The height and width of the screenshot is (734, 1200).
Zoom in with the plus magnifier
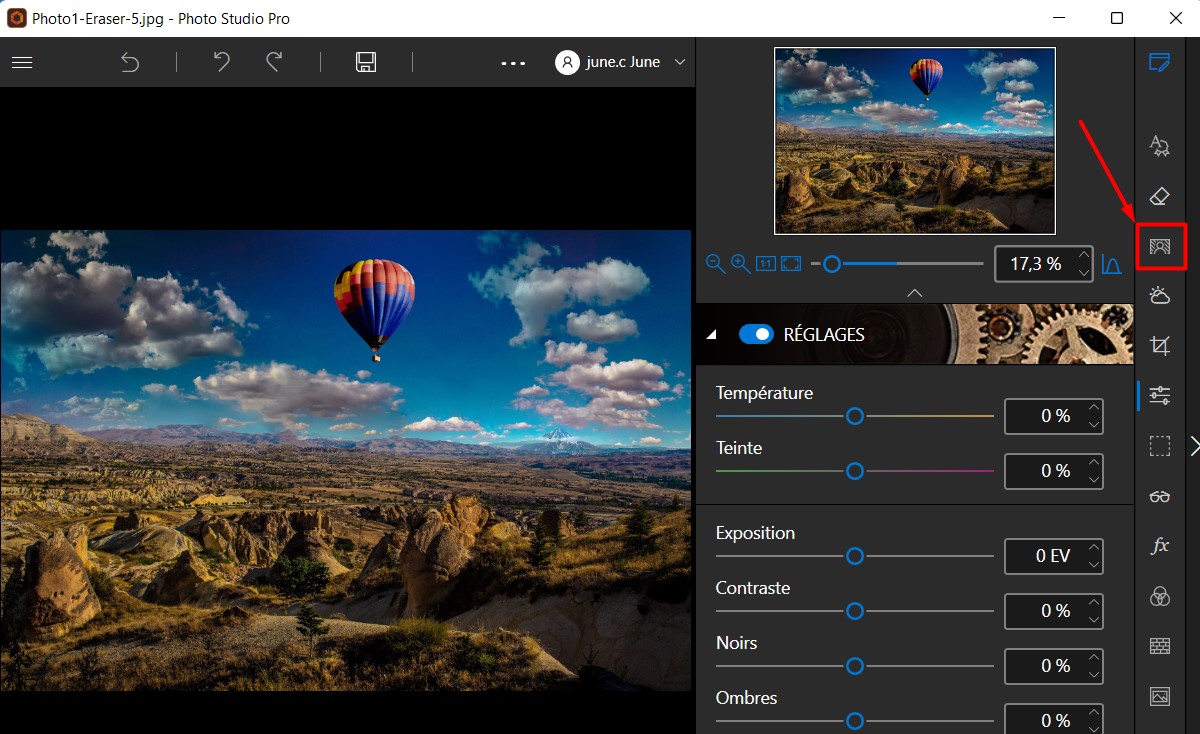point(740,264)
